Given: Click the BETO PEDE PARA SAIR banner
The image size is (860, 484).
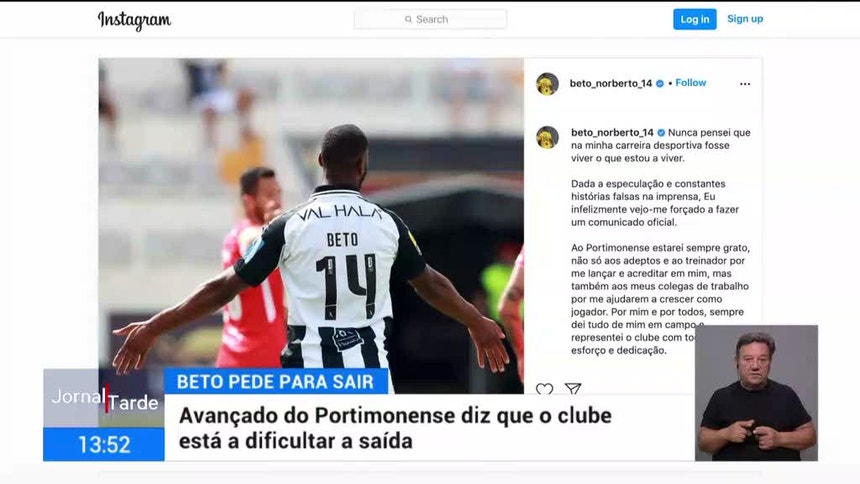Looking at the screenshot, I should click(x=276, y=381).
